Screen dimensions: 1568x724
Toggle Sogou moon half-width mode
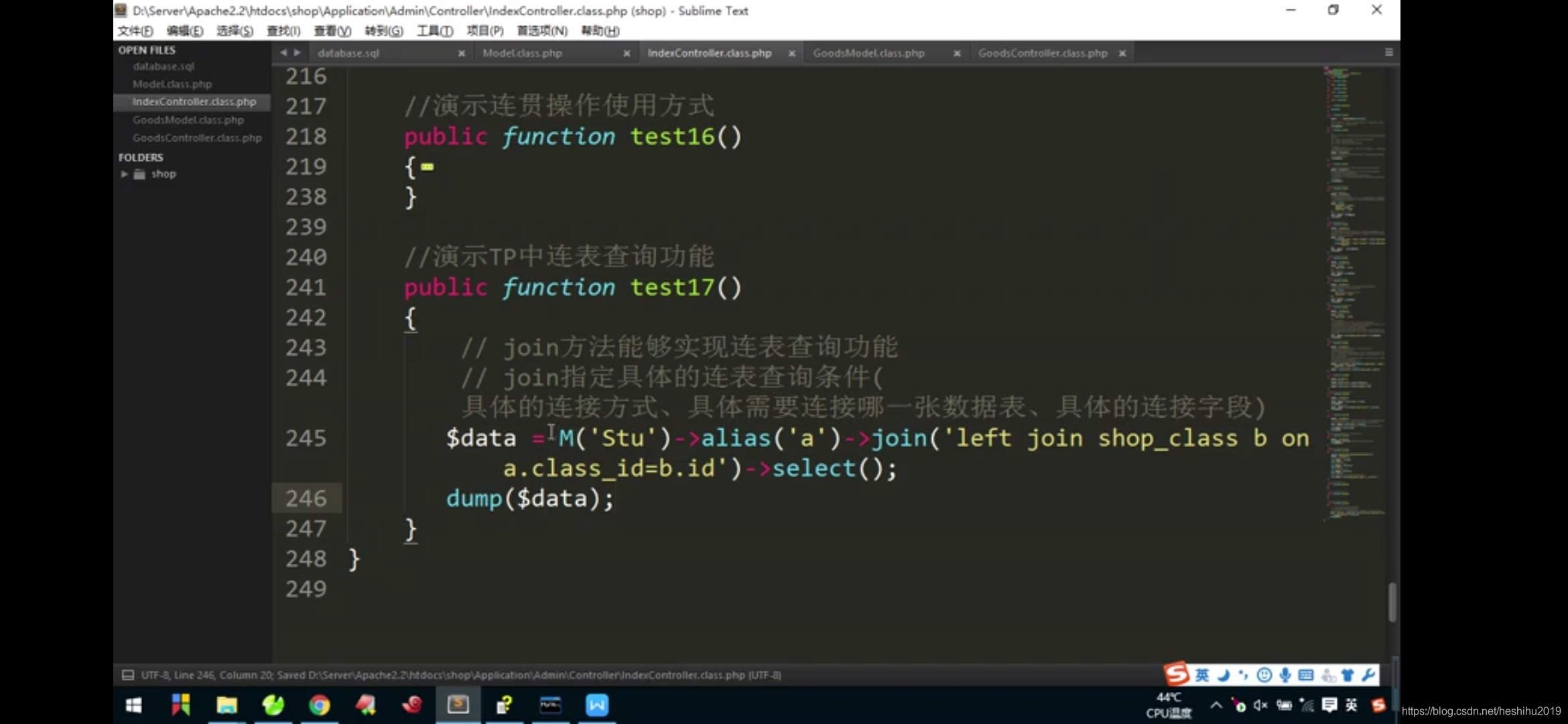click(x=1224, y=675)
